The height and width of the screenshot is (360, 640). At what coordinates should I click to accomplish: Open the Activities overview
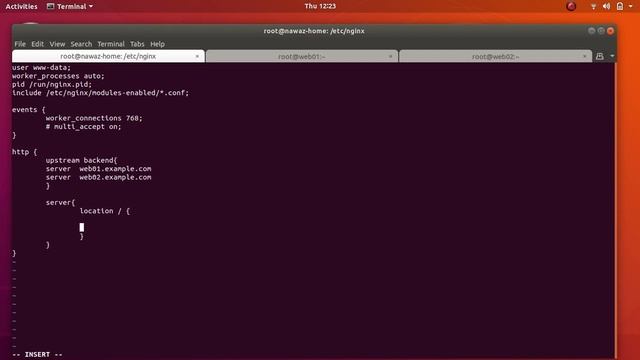[21, 7]
